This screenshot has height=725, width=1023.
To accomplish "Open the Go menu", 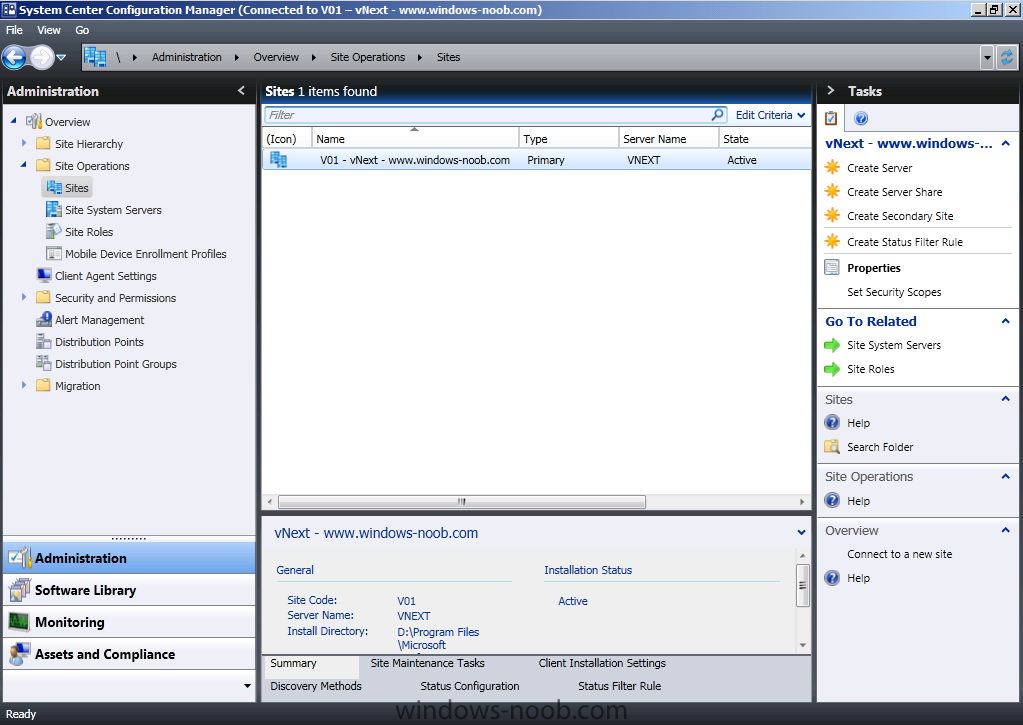I will (82, 30).
